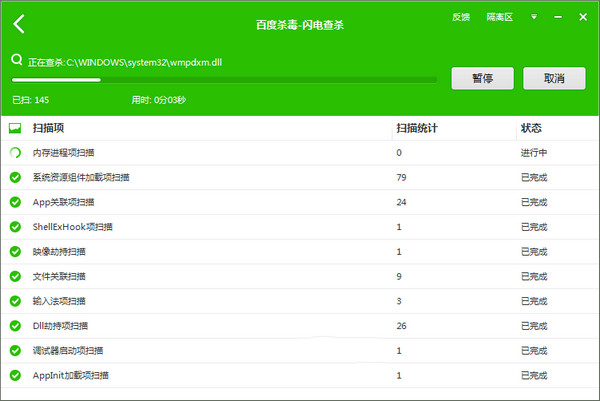Click the green checkmark for 映像劫持扫描

click(x=15, y=252)
